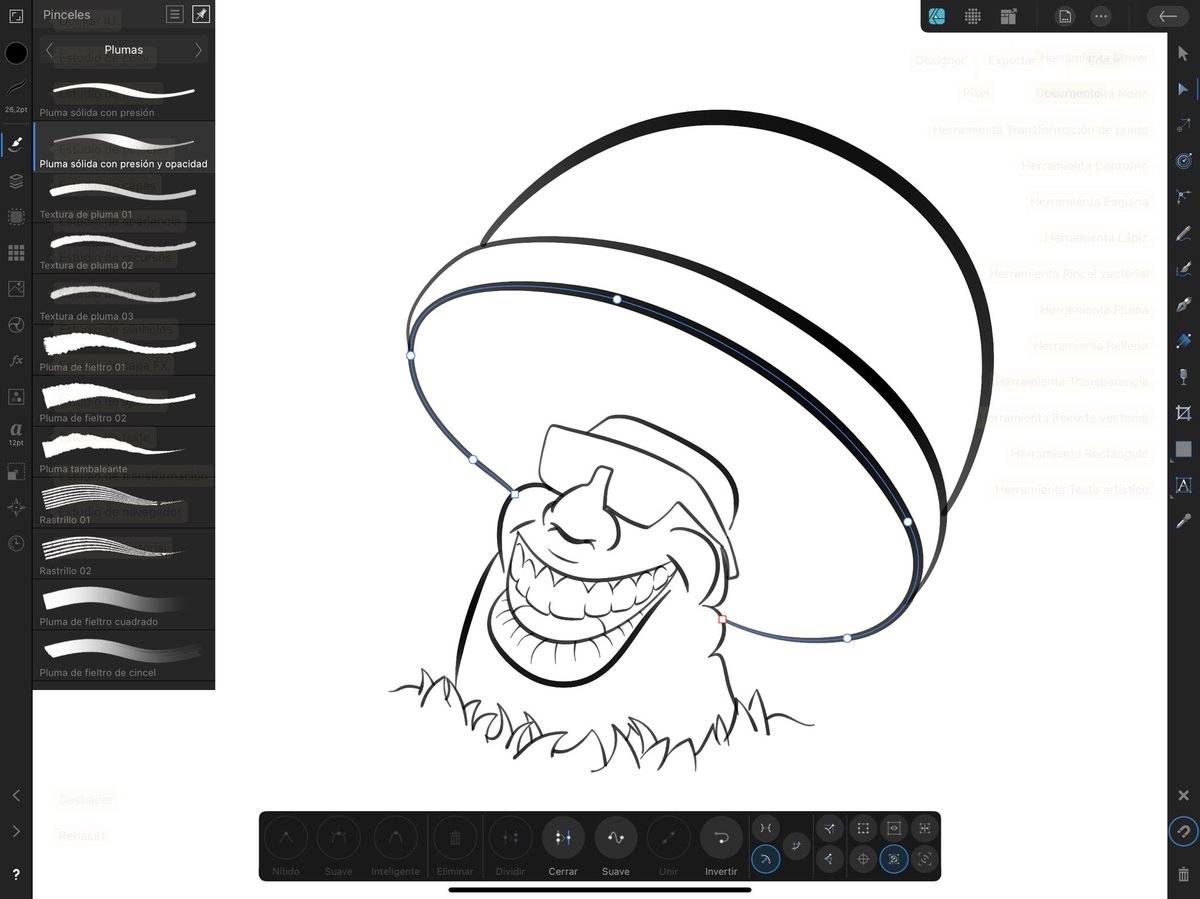Choose brush Pluma de fieltro cuadrado
Viewport: 1200px width, 899px height.
point(124,604)
